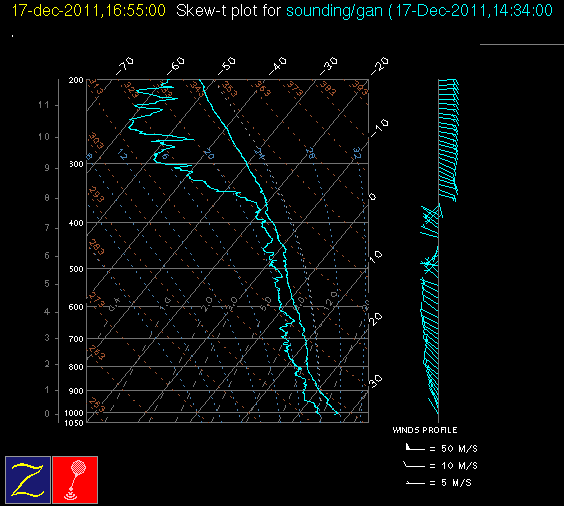Click the '= 5 M/S' legend text
Image resolution: width=564 pixels, height=506 pixels.
tap(450, 483)
